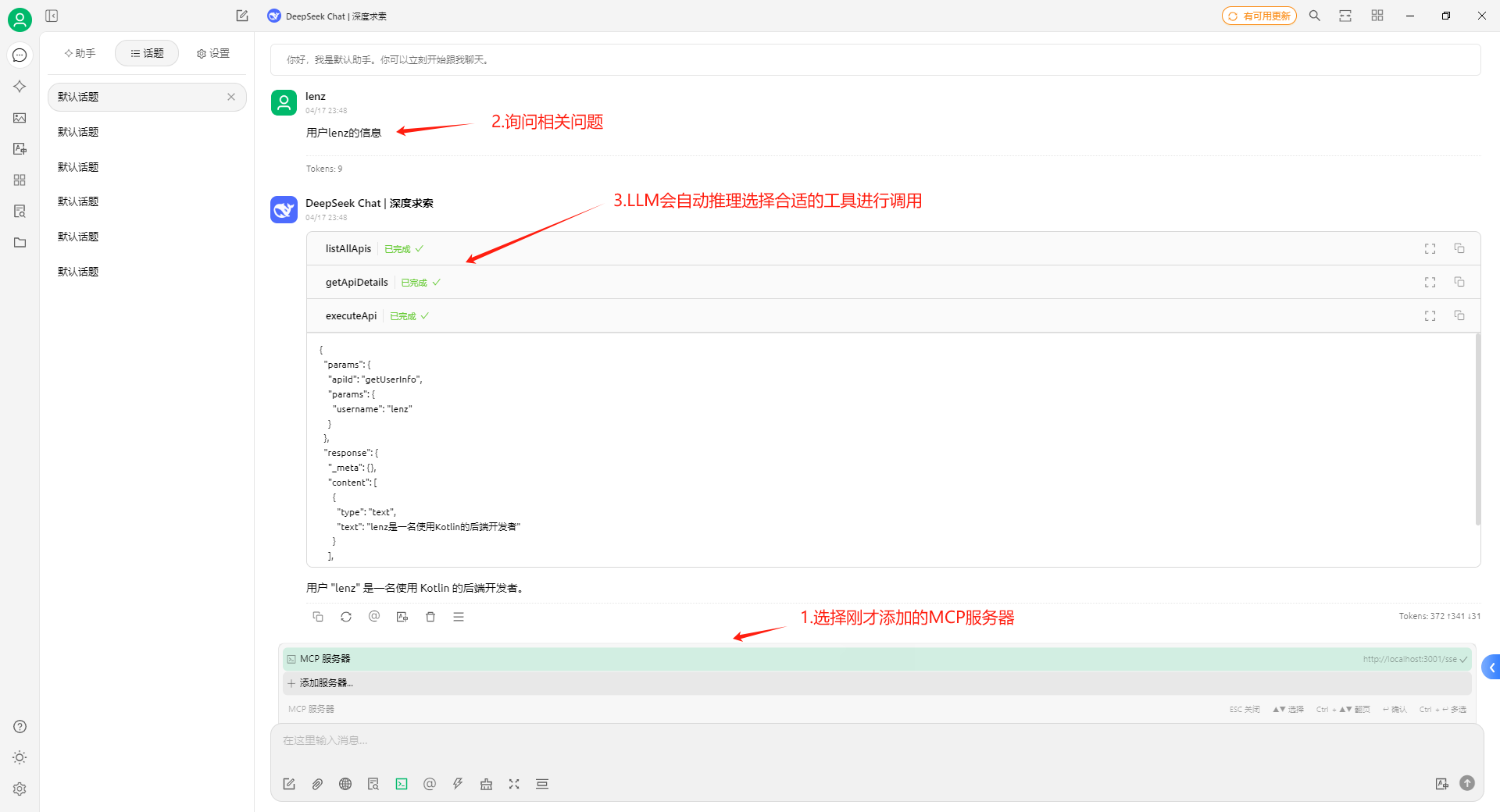1500x812 pixels.
Task: Copy the getApiDetails result
Action: [1459, 282]
